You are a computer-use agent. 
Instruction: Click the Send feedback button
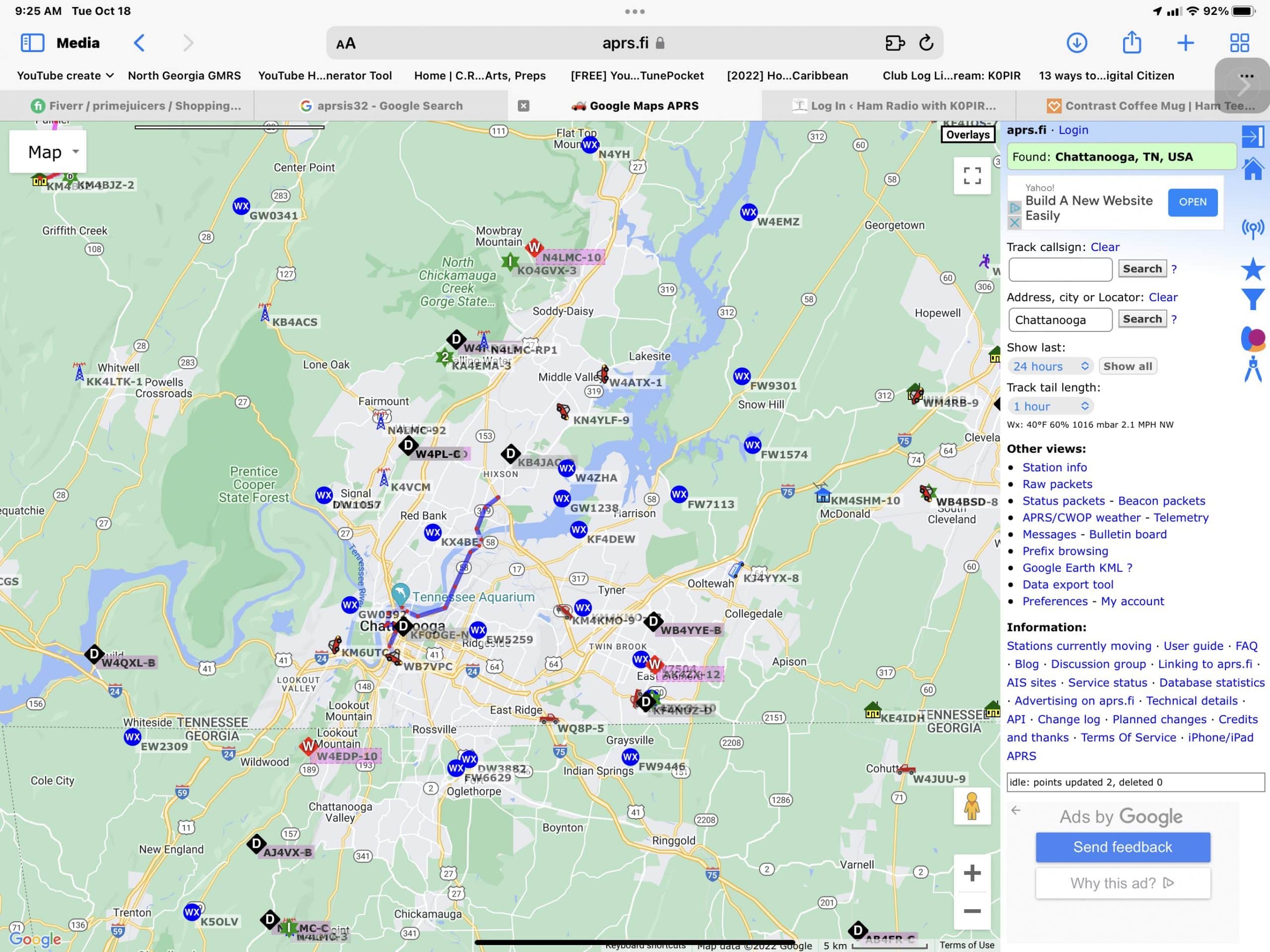[x=1123, y=847]
